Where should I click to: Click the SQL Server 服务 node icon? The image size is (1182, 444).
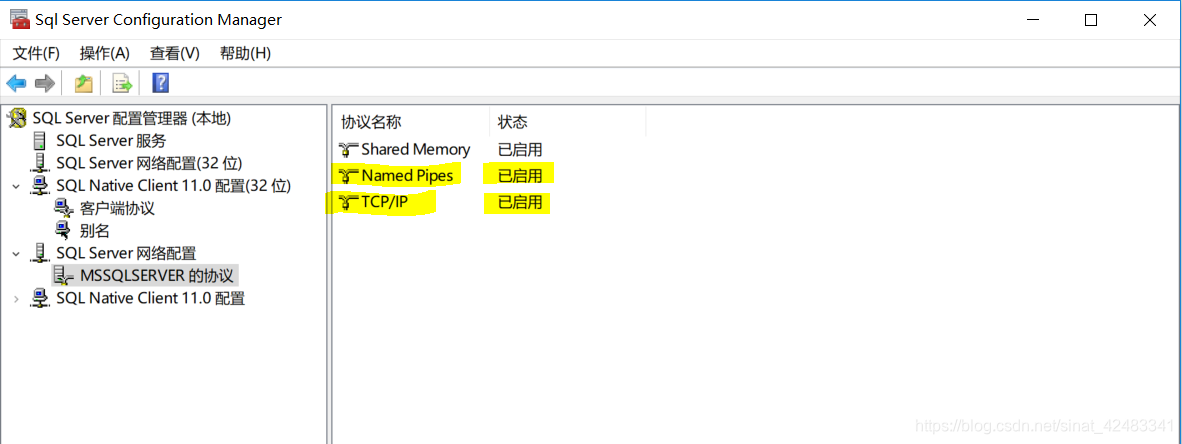coord(40,141)
